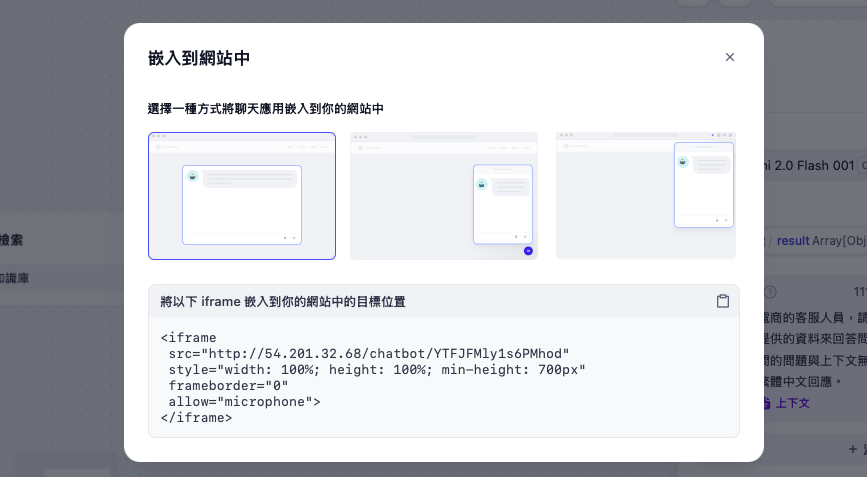Image resolution: width=867 pixels, height=477 pixels.
Task: Copy the iframe embed code with clipboard icon
Action: point(722,301)
